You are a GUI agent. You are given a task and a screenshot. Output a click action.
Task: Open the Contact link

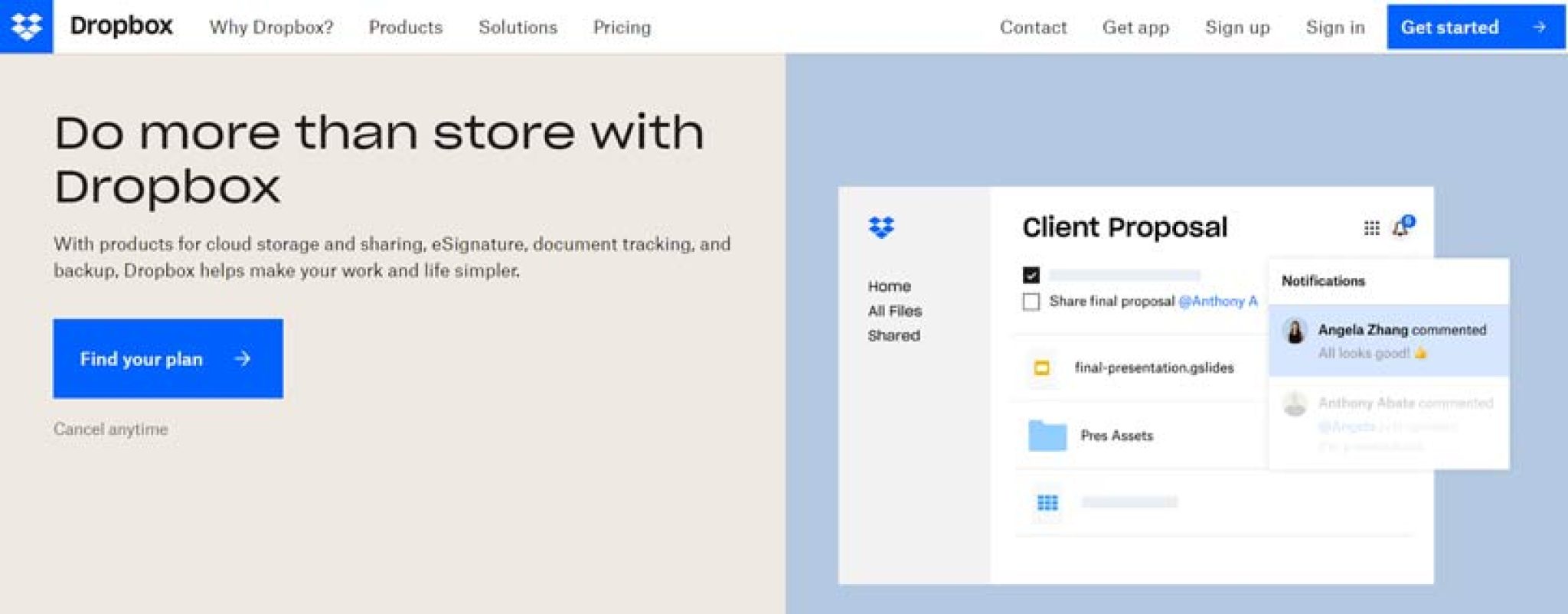(1033, 27)
